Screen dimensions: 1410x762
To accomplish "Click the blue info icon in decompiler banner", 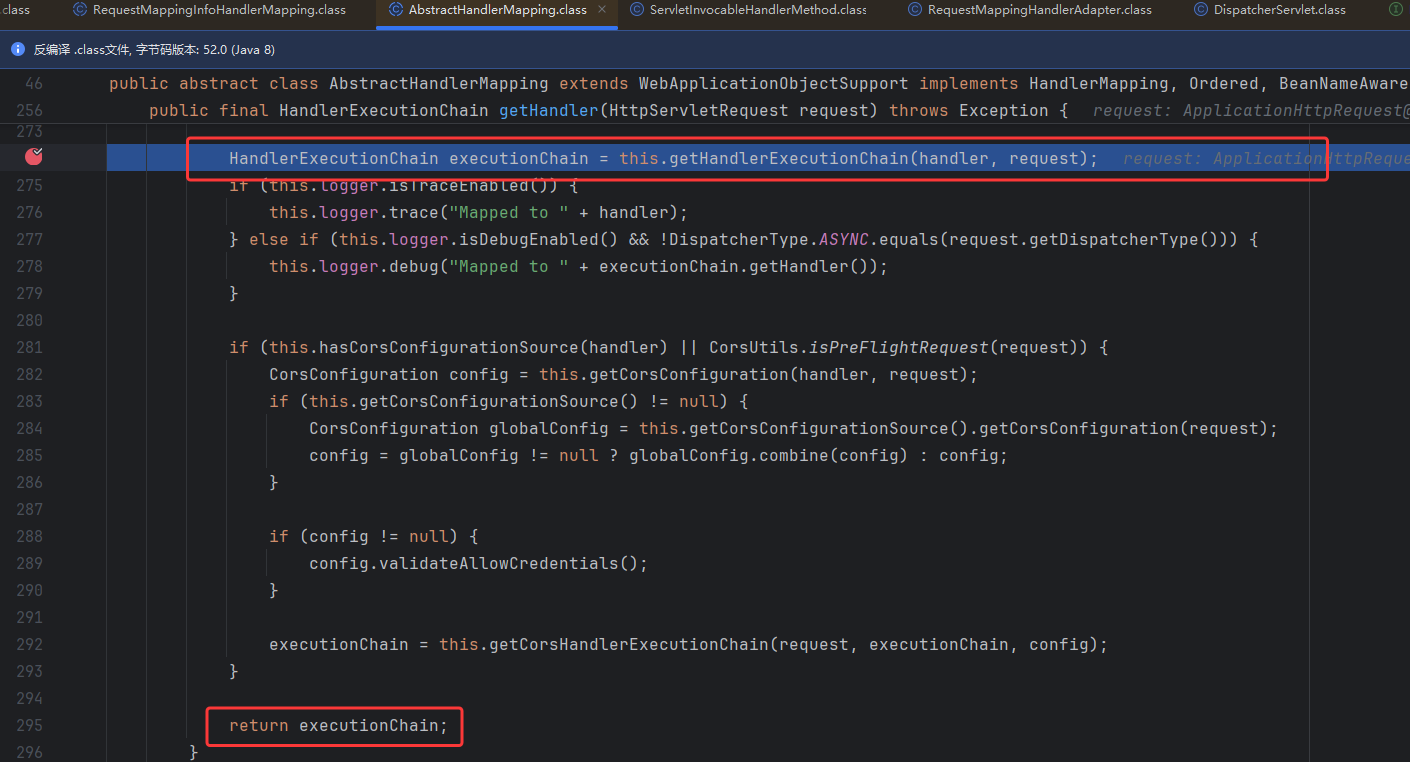I will pyautogui.click(x=18, y=49).
